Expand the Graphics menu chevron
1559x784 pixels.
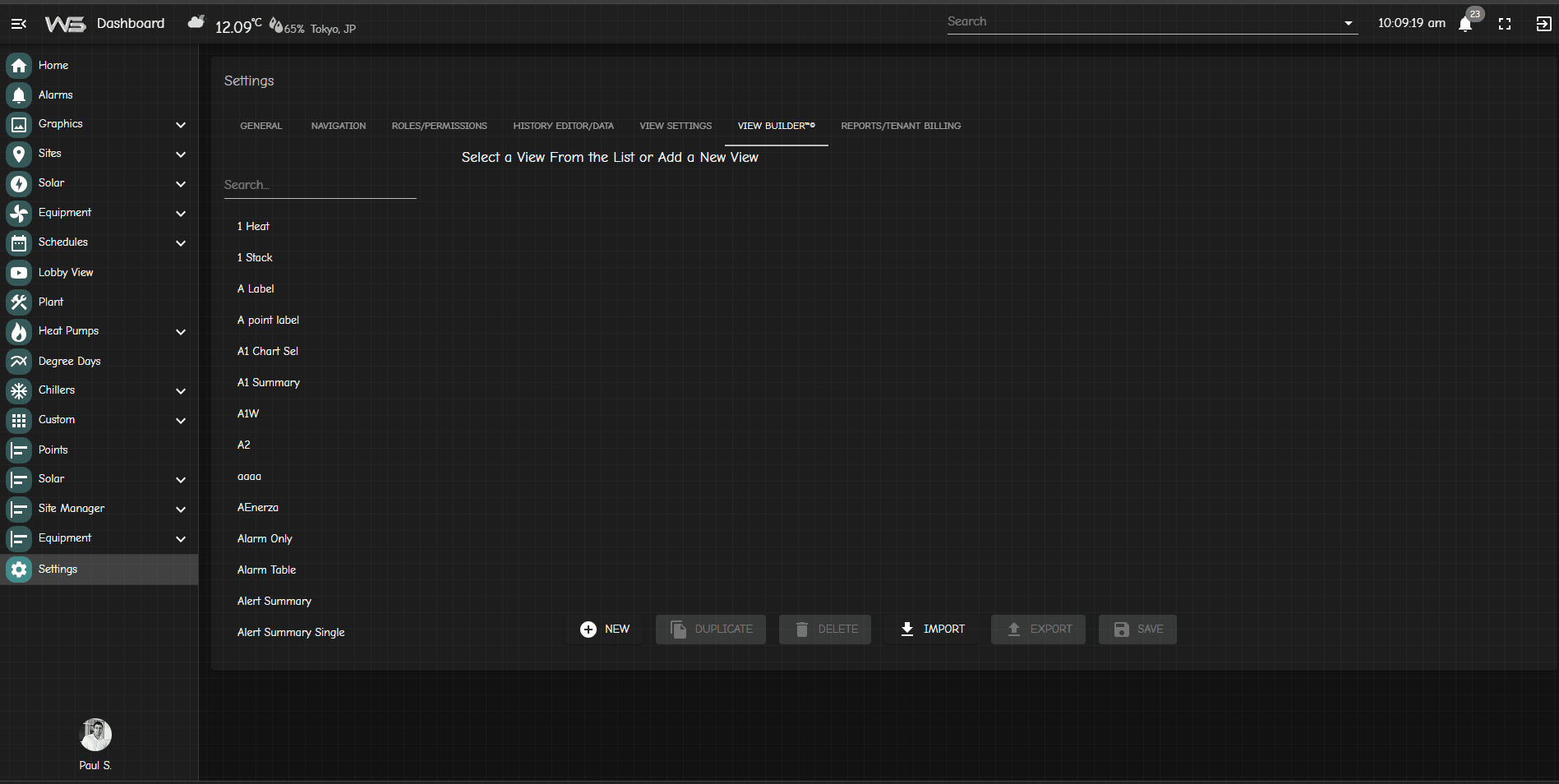181,125
